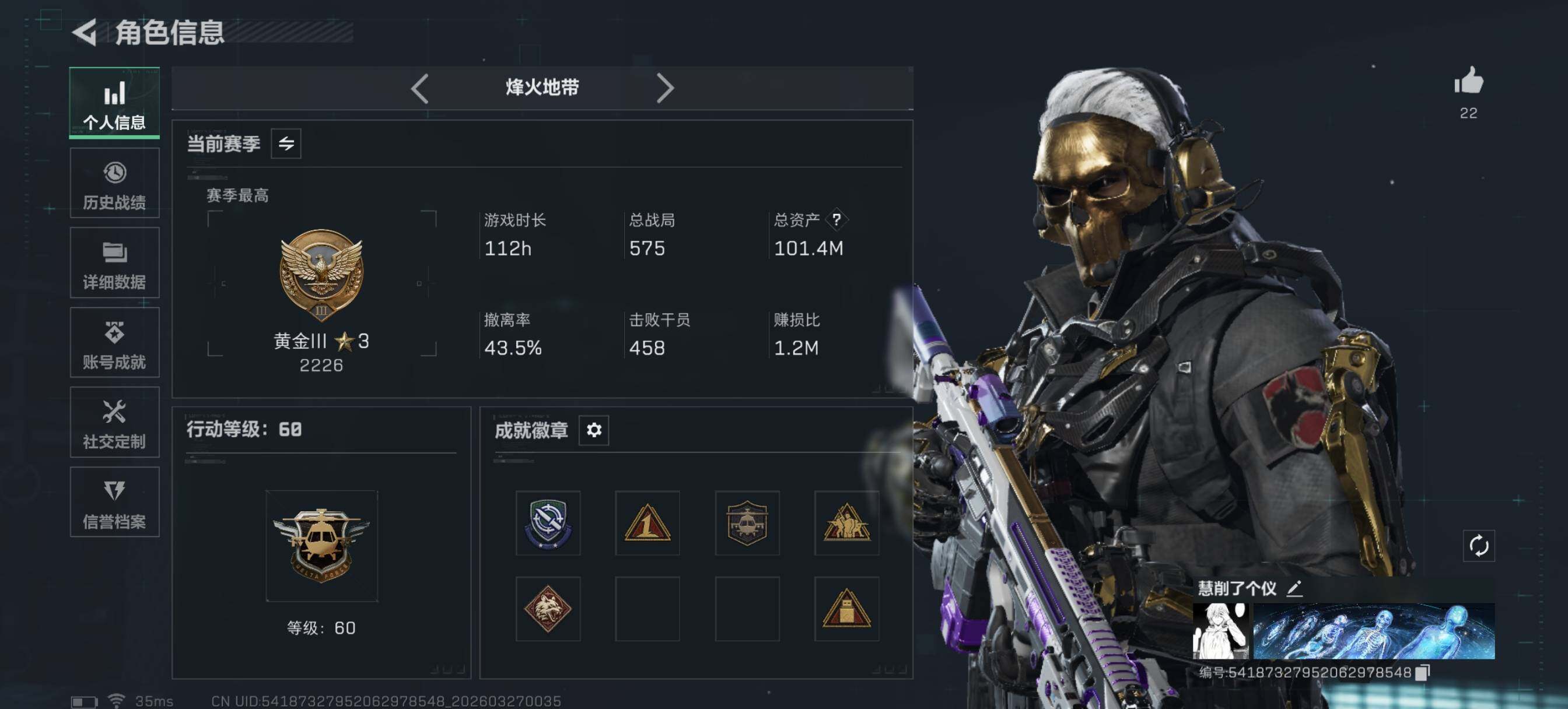The width and height of the screenshot is (1568, 709).
Task: Copy the player ID number
Action: pyautogui.click(x=1423, y=672)
